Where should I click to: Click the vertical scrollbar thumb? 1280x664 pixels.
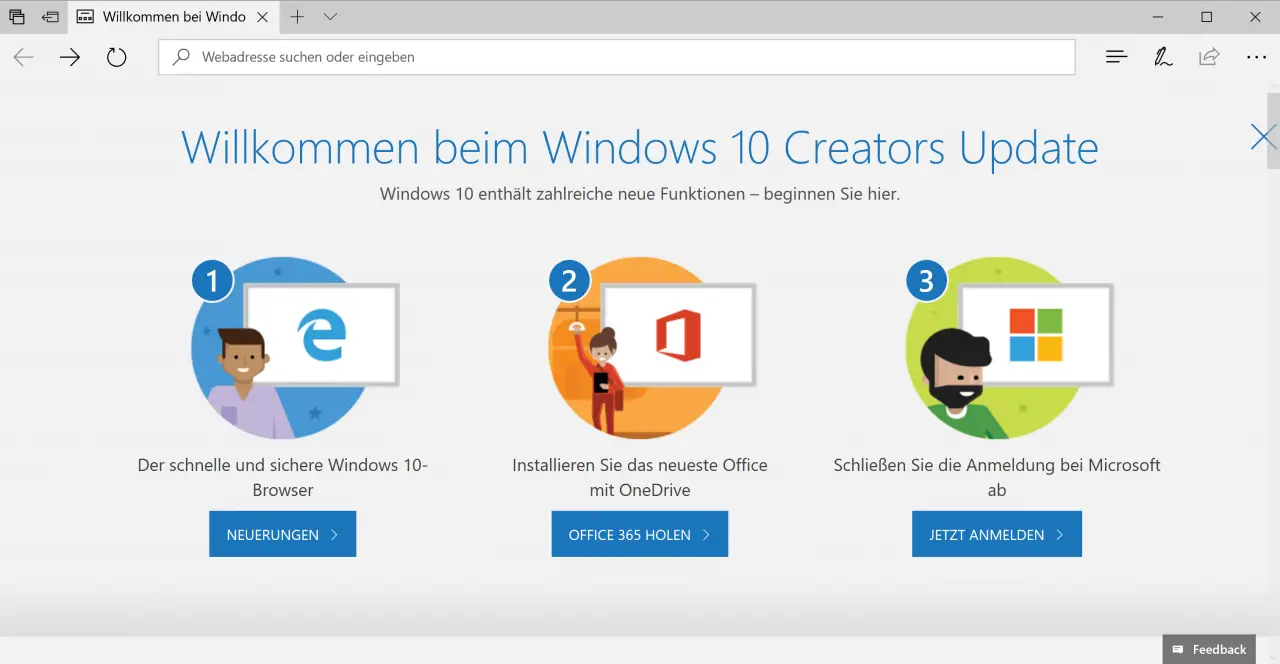pos(1273,131)
